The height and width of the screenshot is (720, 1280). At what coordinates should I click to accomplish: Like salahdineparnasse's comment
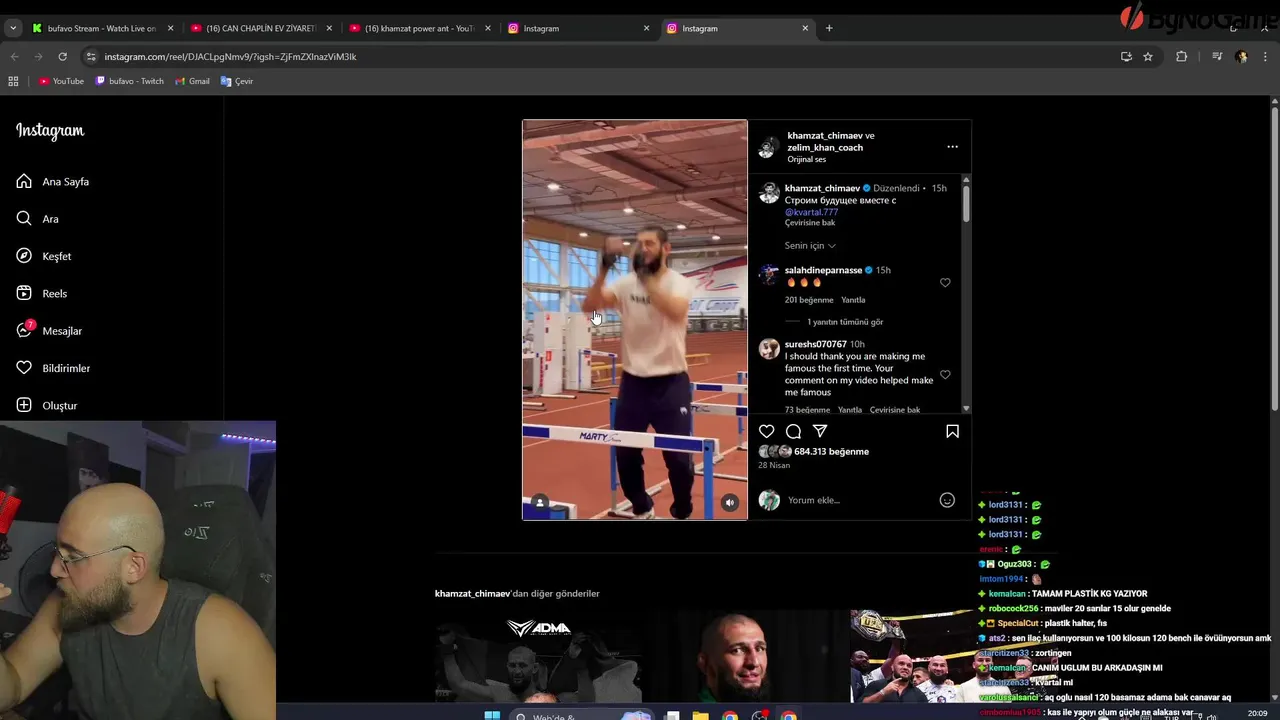945,283
